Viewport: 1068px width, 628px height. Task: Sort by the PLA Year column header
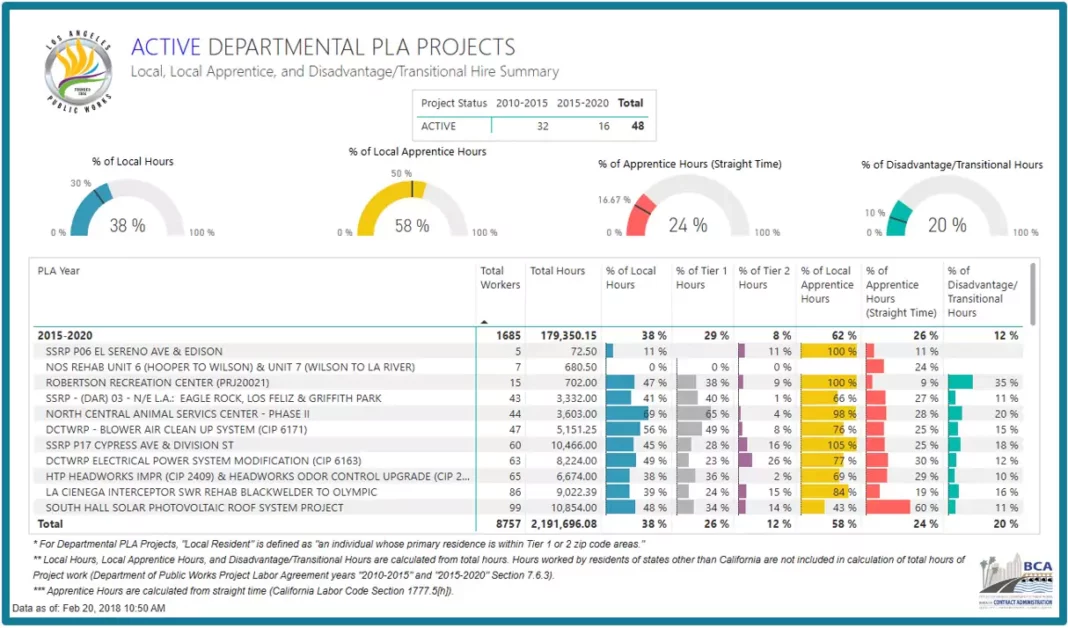58,271
